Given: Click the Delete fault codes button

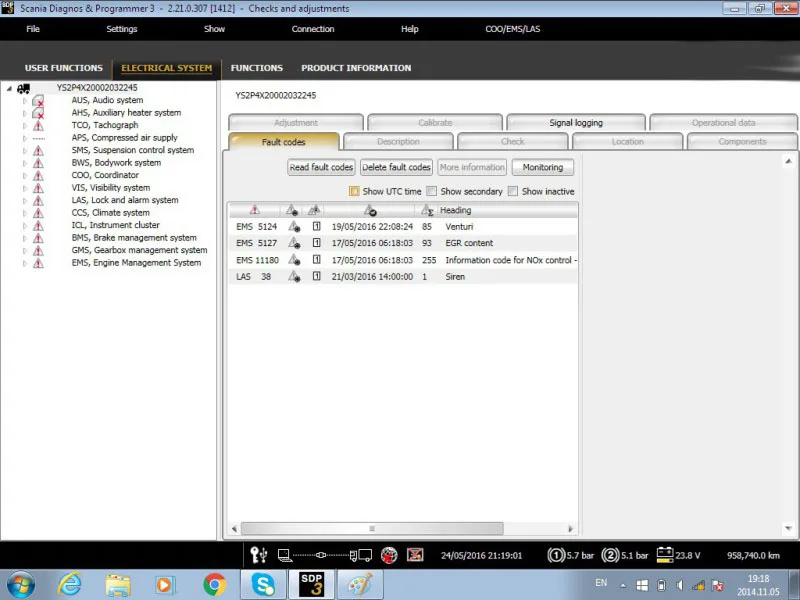Looking at the screenshot, I should click(x=396, y=167).
